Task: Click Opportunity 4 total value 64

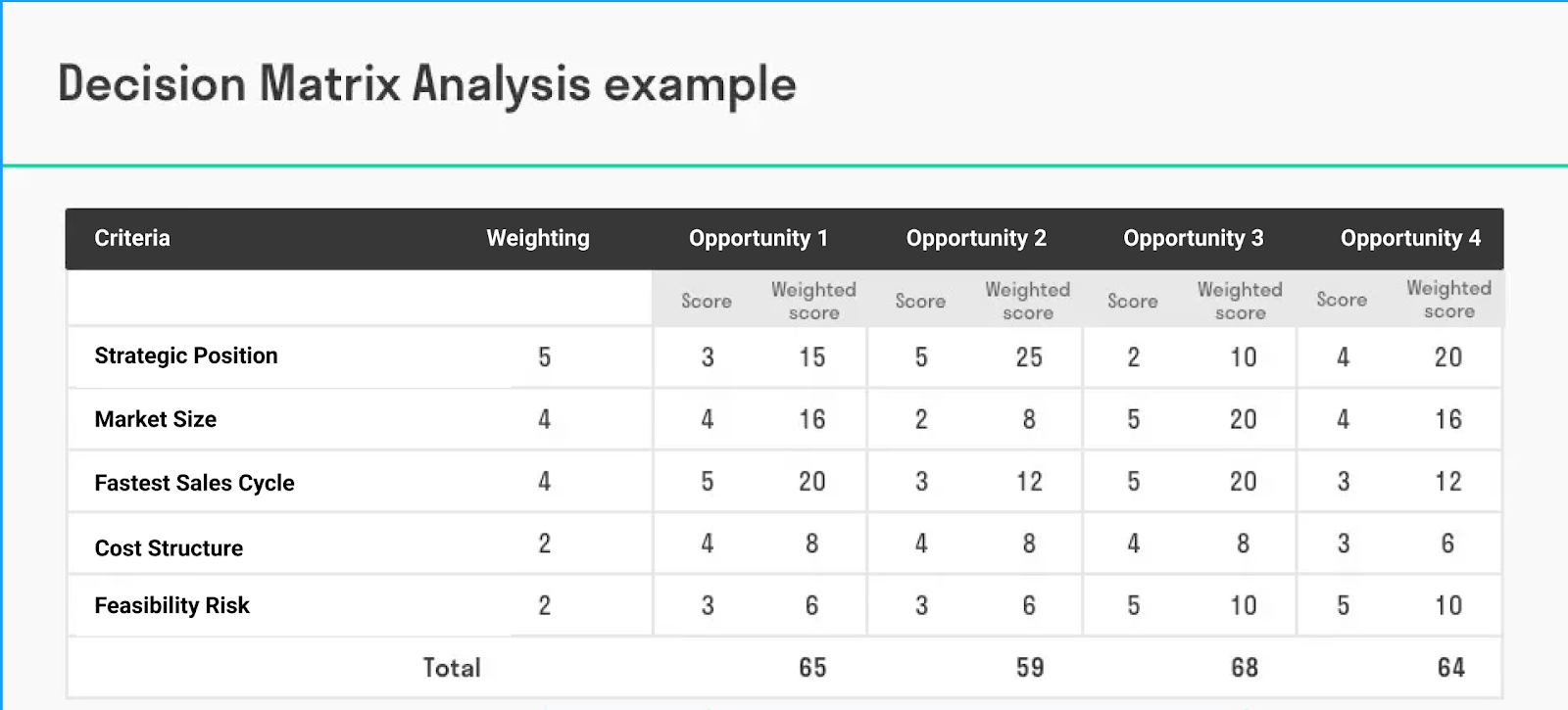Action: coord(1450,668)
